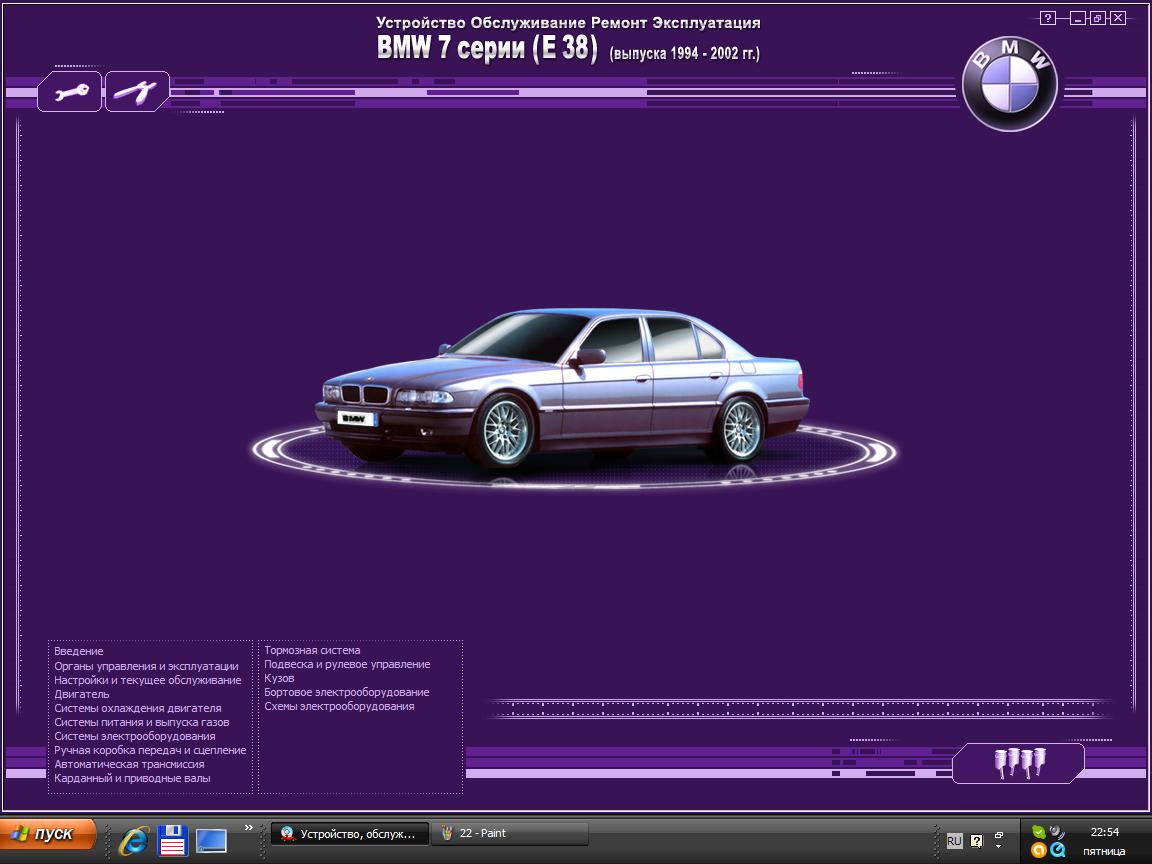Switch to the 22 - Paint taskbar window
This screenshot has height=864, width=1152.
(509, 833)
